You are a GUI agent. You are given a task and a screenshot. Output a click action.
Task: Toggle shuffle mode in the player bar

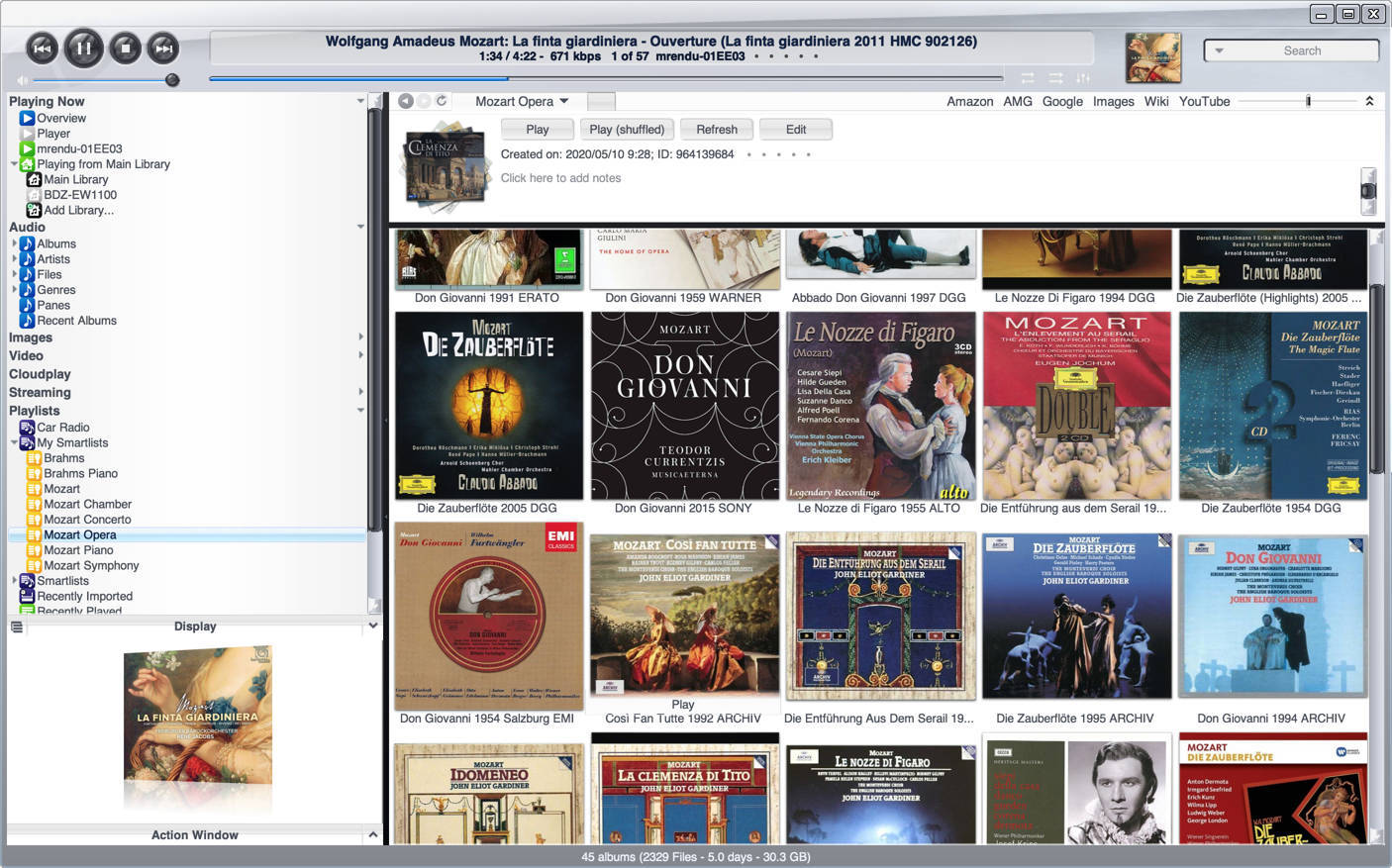[1055, 78]
